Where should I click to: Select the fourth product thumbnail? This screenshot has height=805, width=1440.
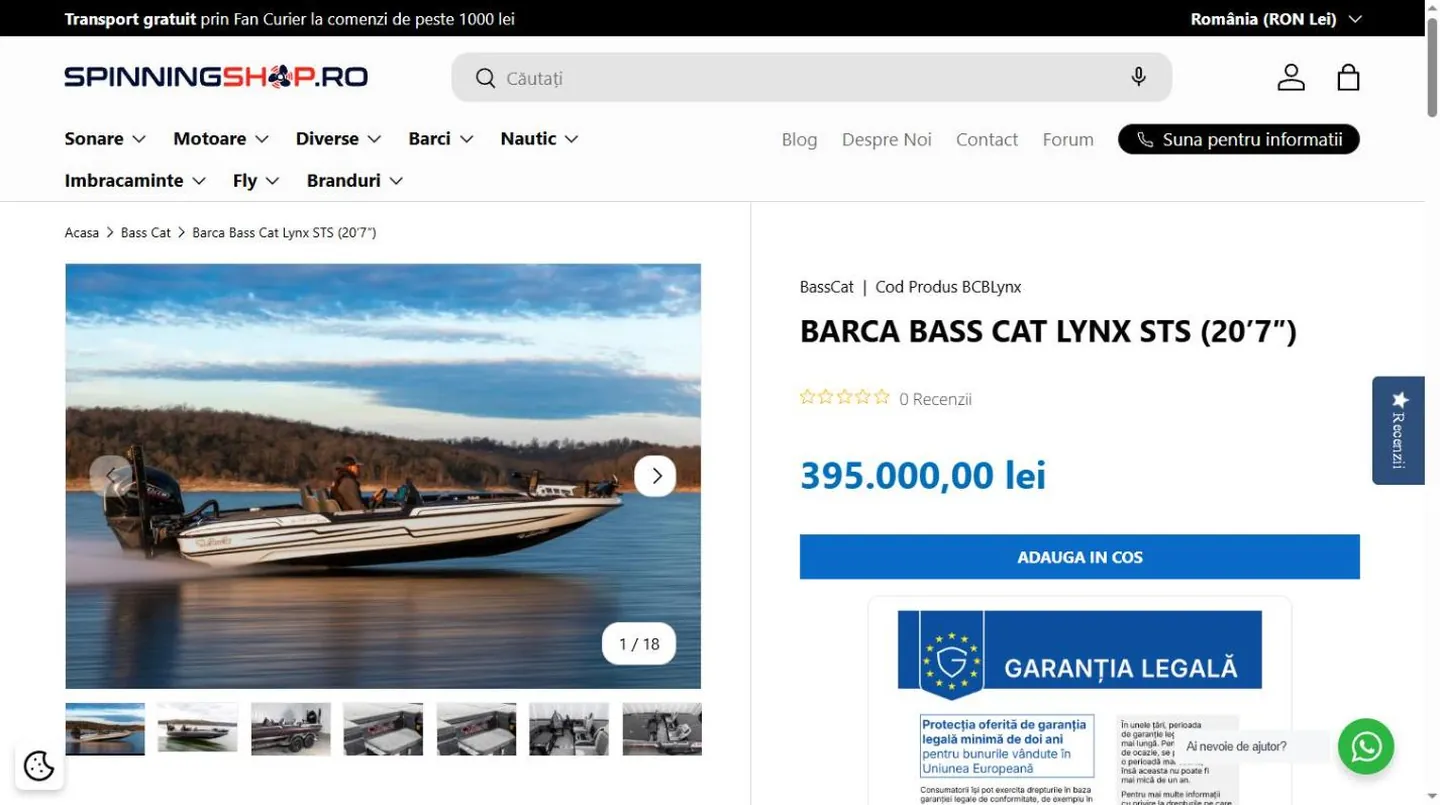(383, 729)
